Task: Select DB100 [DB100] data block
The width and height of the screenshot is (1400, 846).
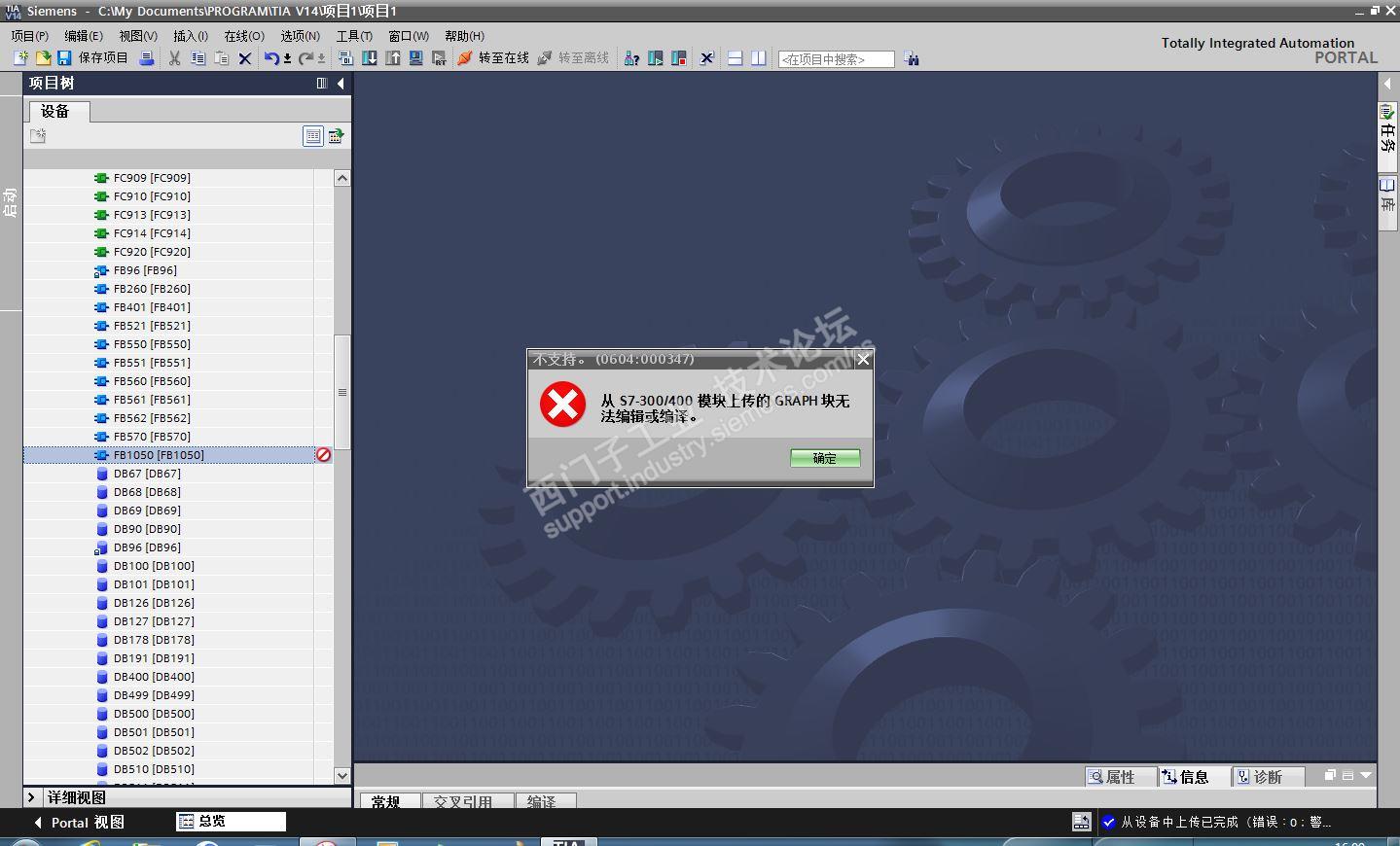Action: pos(154,566)
